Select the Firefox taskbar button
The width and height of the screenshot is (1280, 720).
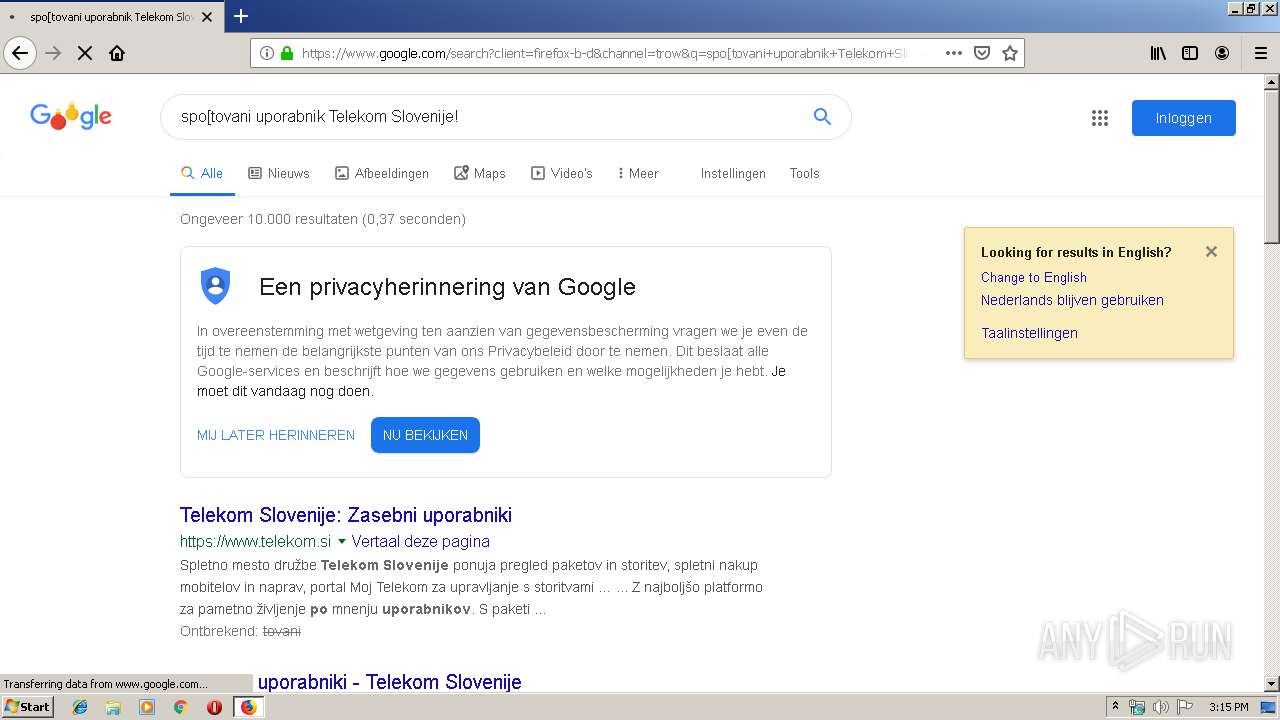[x=248, y=707]
